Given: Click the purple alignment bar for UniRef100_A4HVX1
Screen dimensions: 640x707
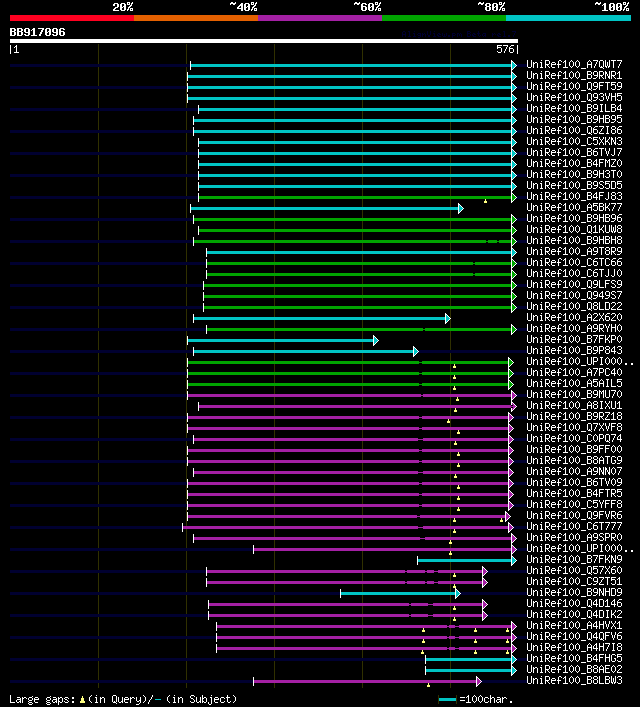Looking at the screenshot, I should click(366, 626).
